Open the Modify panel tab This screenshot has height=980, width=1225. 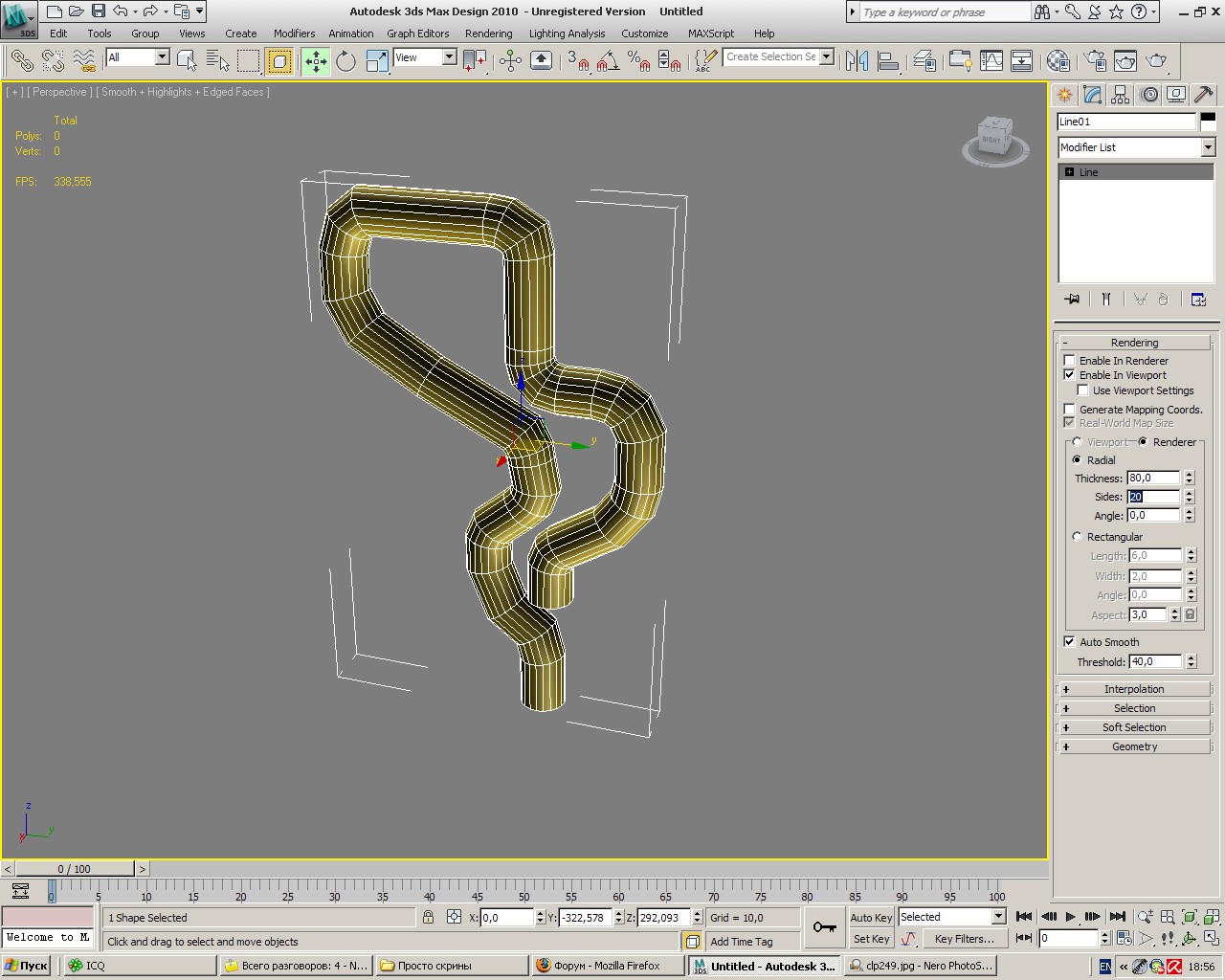(x=1092, y=95)
